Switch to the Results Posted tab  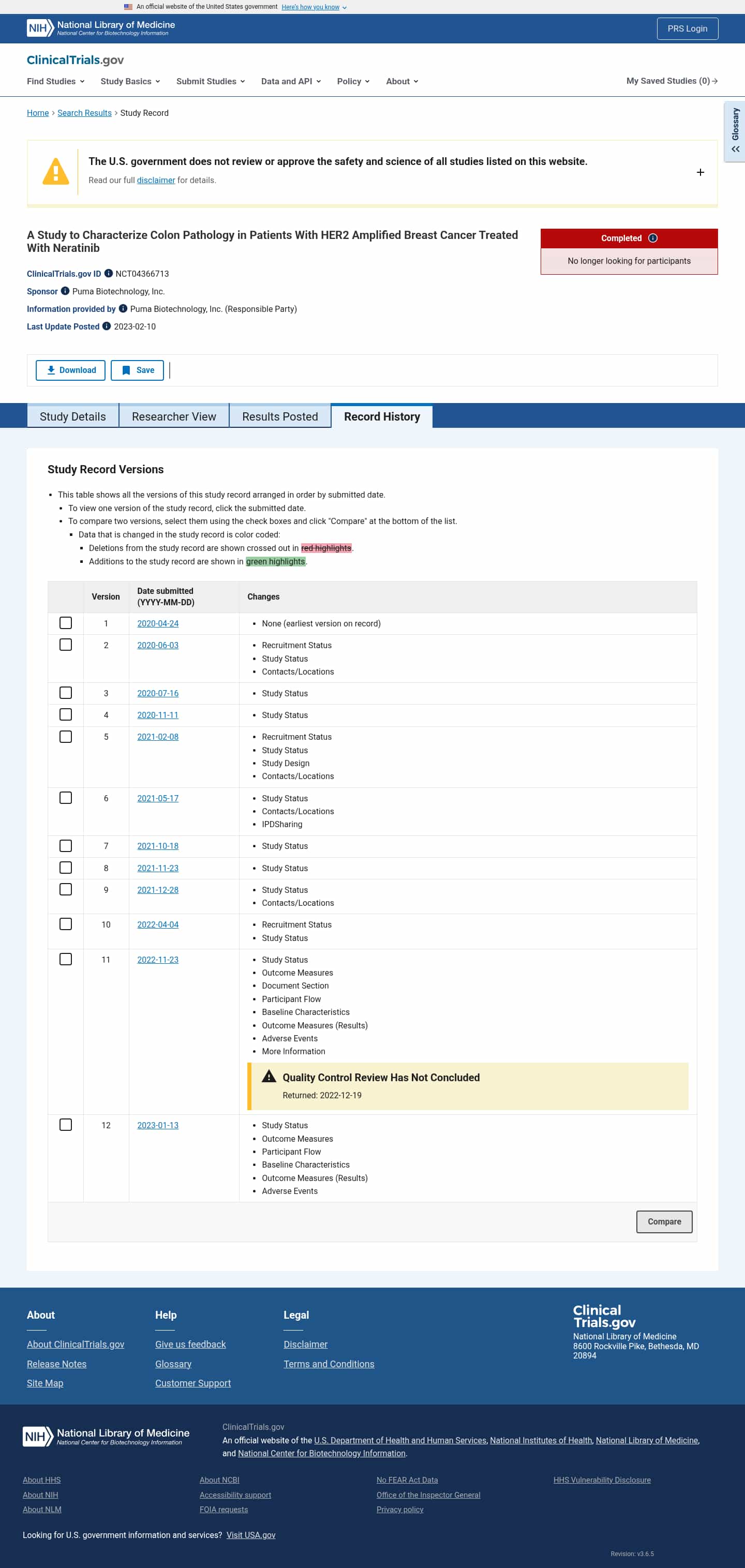tap(280, 416)
